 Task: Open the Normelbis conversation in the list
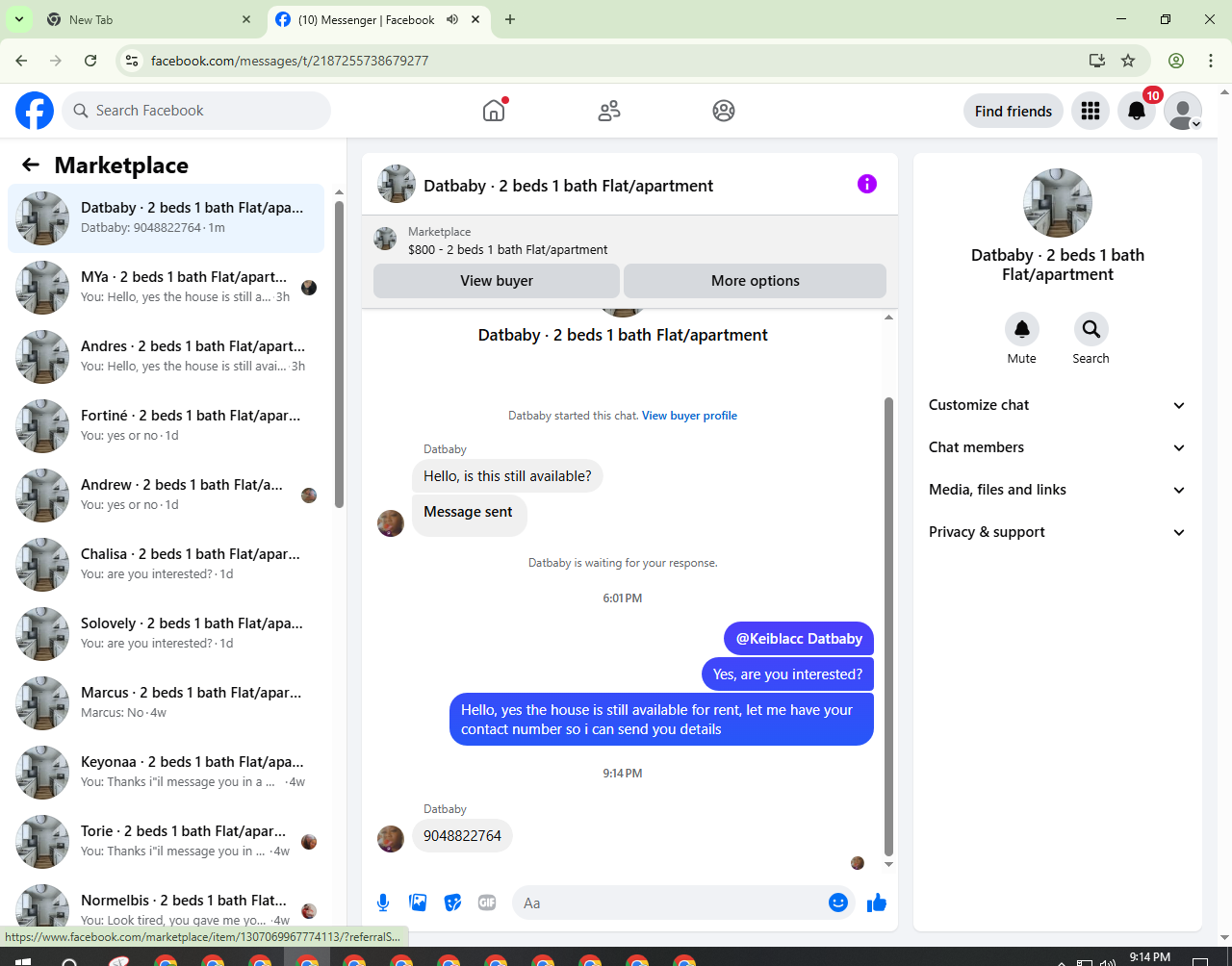tap(166, 904)
